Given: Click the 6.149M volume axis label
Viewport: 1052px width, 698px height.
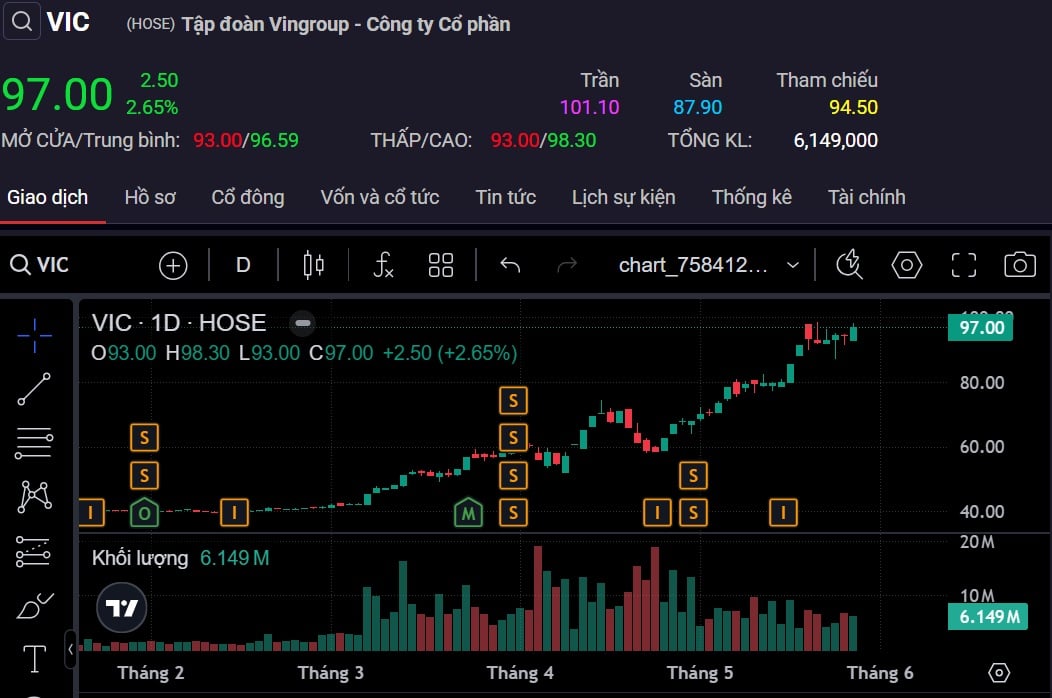Looking at the screenshot, I should tap(988, 617).
